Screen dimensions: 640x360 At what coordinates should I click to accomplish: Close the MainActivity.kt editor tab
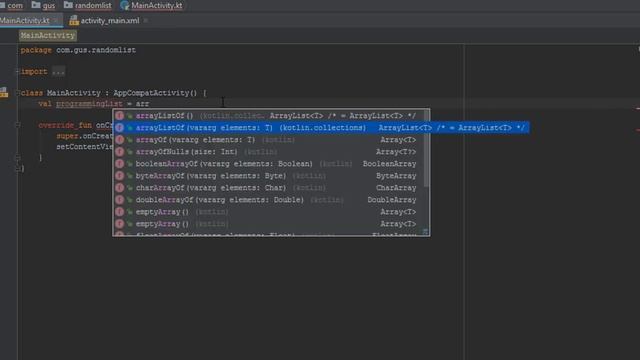tap(56, 20)
